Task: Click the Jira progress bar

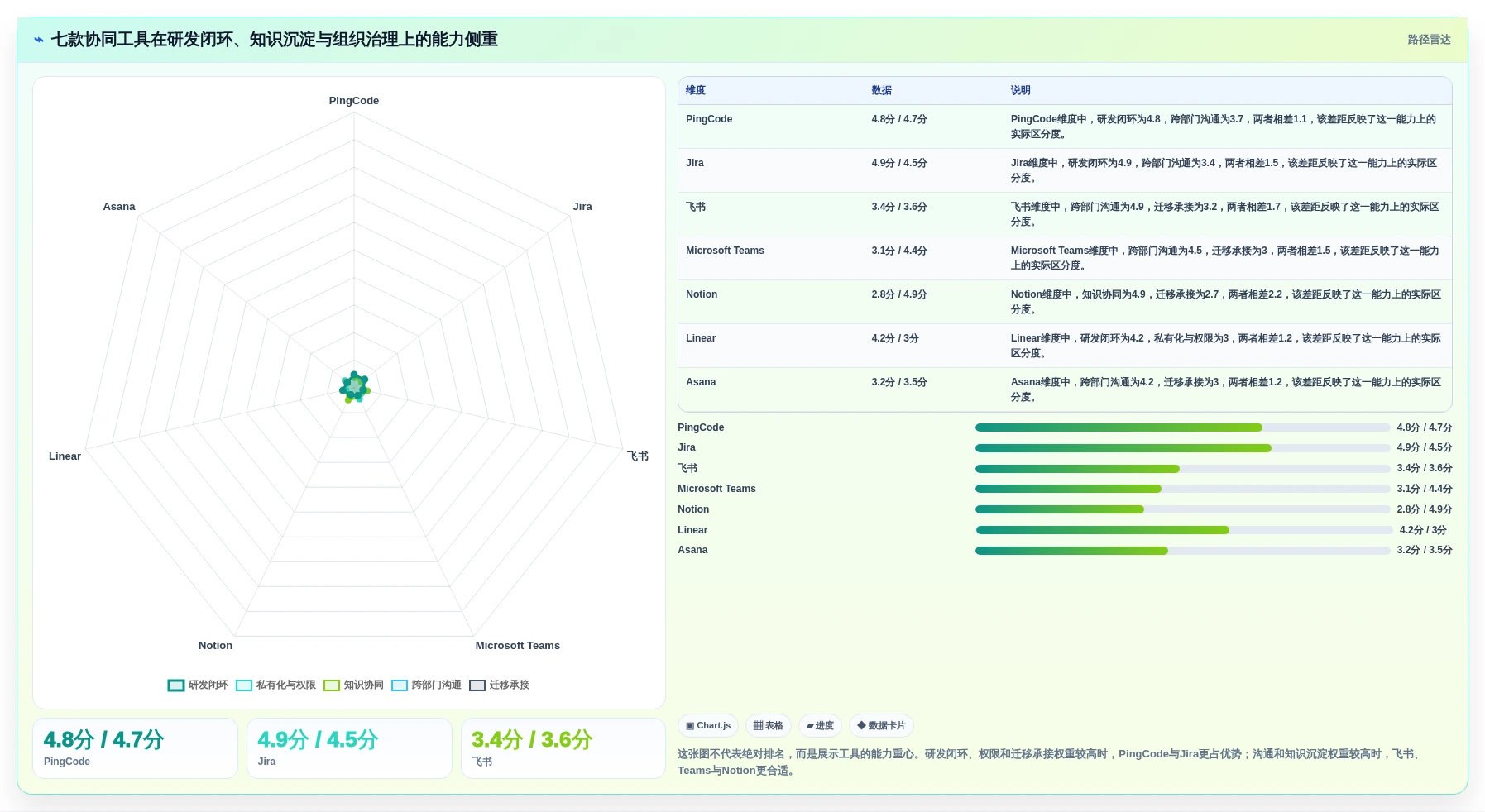Action: [1183, 448]
